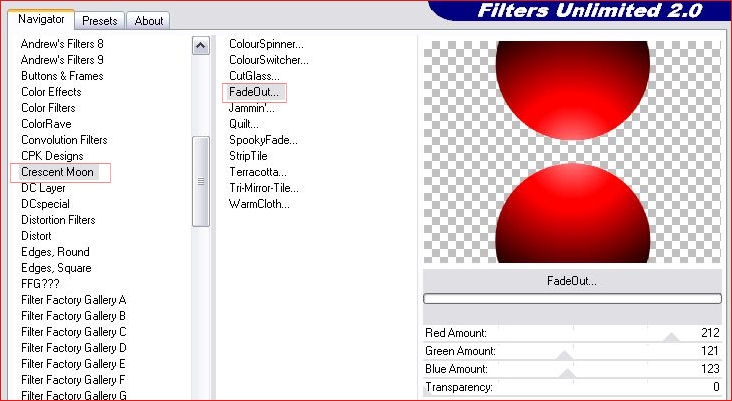Select the Navigator tab

pos(42,19)
